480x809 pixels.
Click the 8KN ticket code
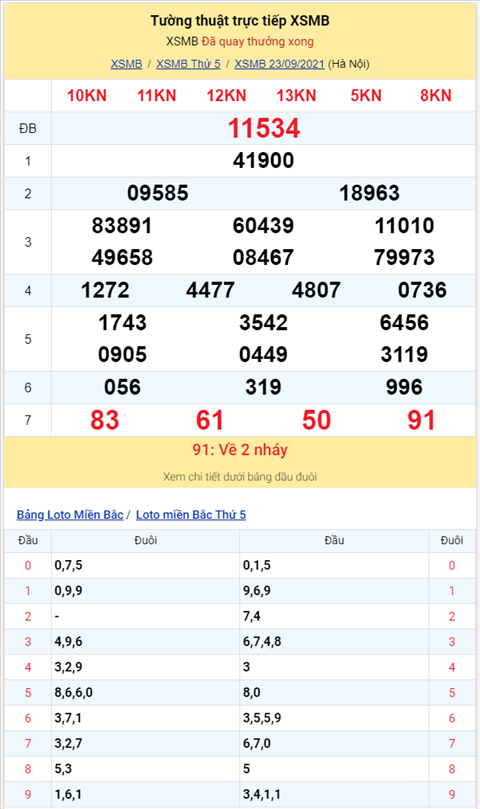tap(436, 95)
